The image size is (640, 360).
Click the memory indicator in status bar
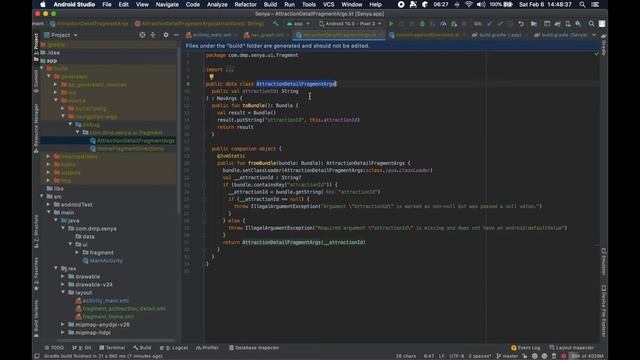(x=587, y=356)
